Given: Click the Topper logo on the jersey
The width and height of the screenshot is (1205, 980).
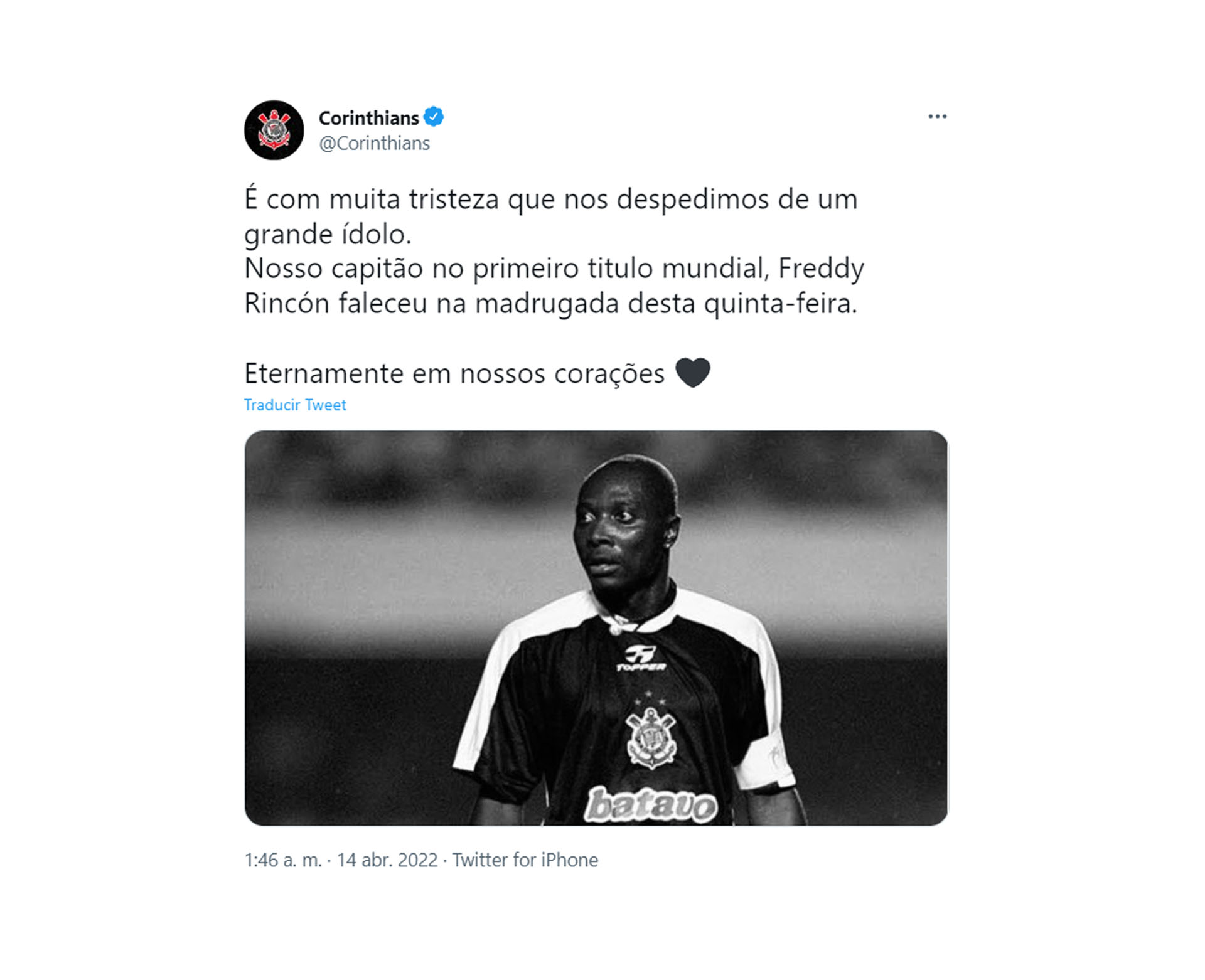Looking at the screenshot, I should coord(641,658).
